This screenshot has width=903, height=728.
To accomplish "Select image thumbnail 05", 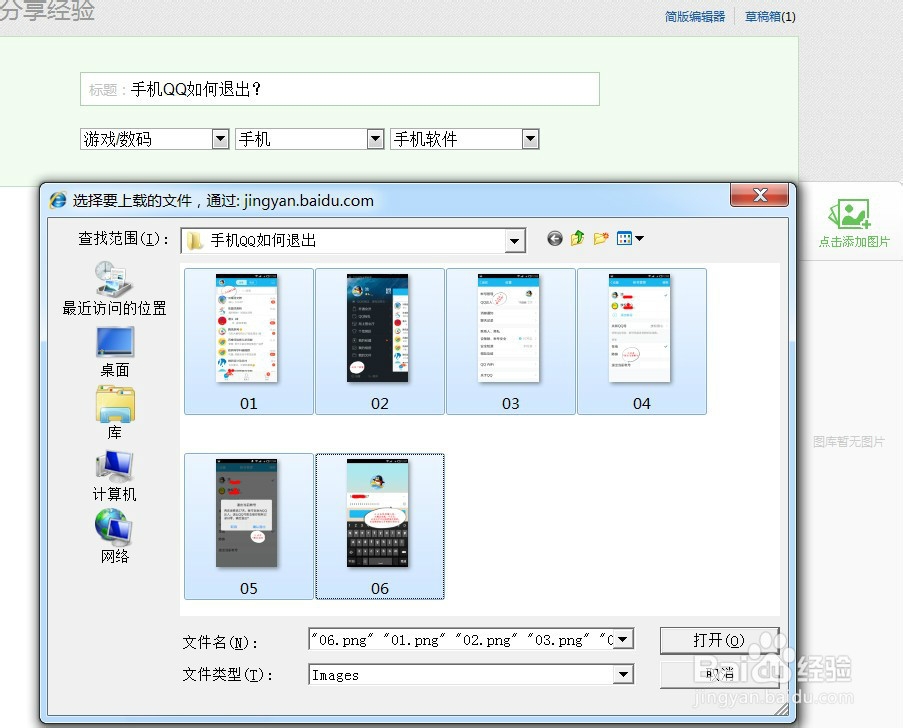I will click(248, 526).
